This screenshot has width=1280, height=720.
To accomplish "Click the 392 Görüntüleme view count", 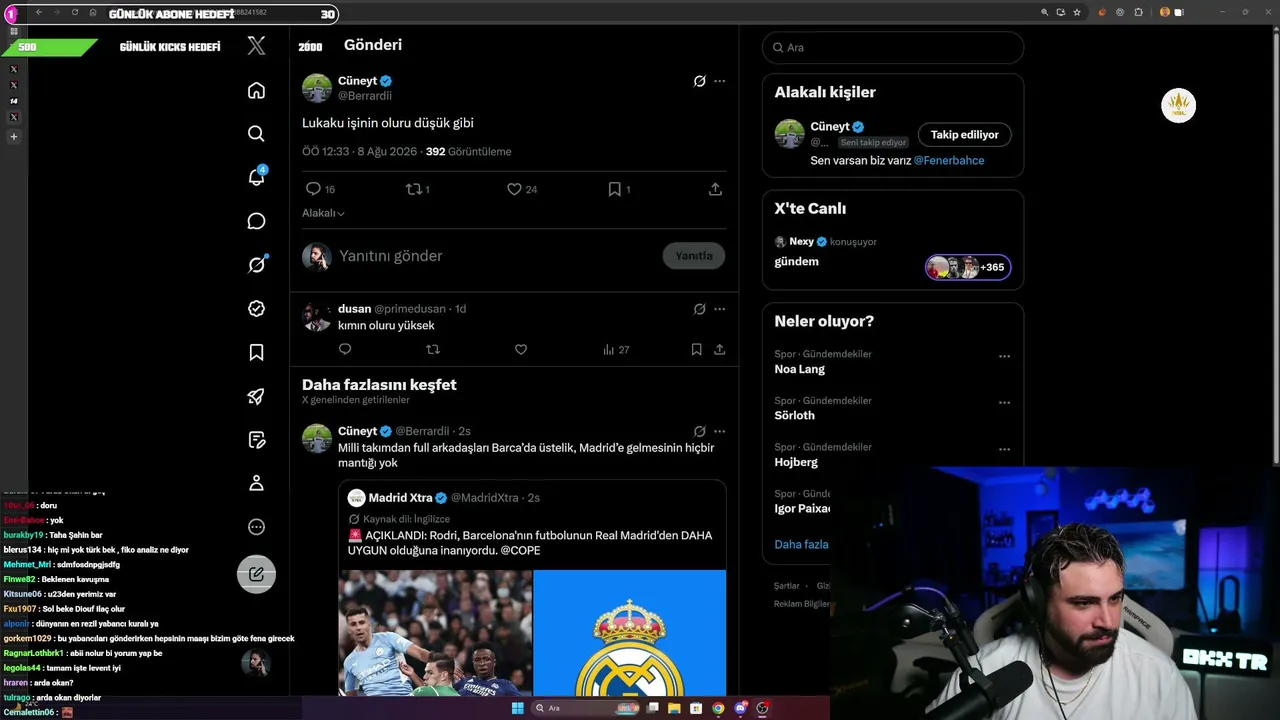I will click(x=468, y=152).
